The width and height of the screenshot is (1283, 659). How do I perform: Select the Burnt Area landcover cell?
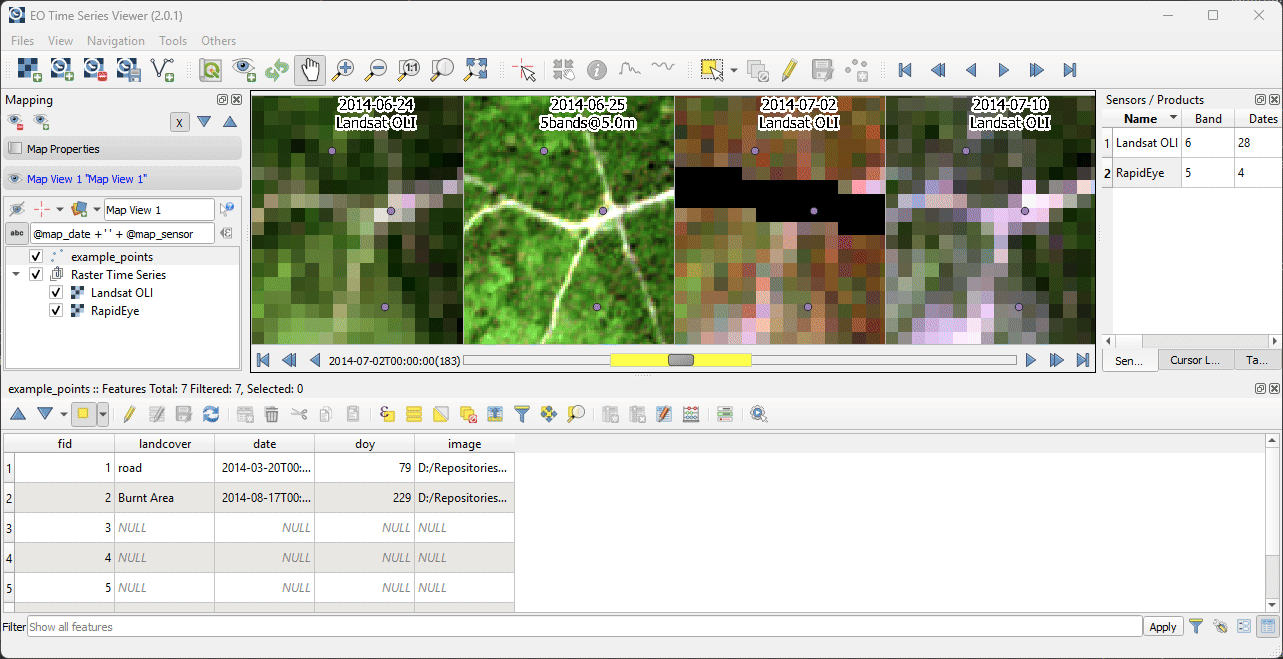(165, 498)
